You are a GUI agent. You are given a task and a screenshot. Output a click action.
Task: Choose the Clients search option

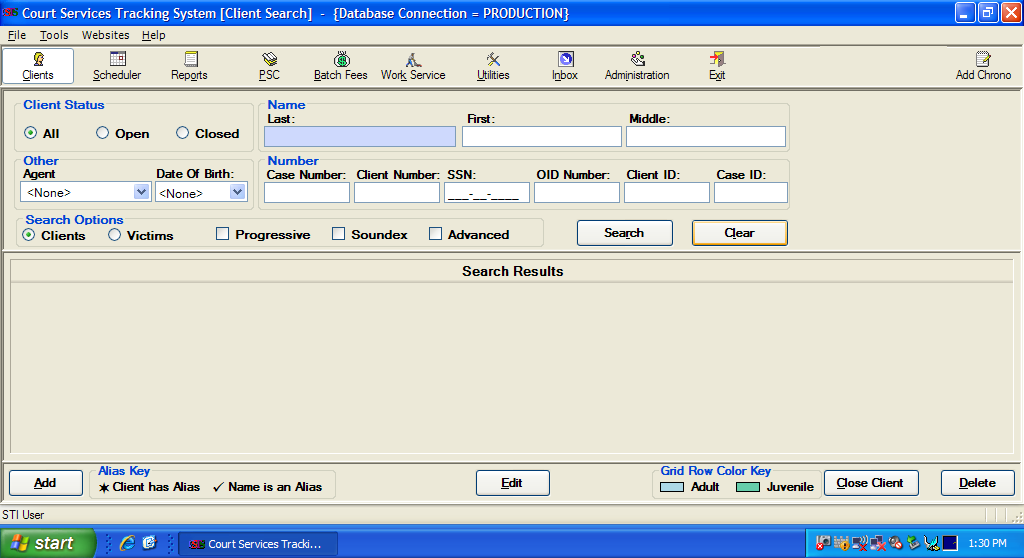(x=29, y=235)
